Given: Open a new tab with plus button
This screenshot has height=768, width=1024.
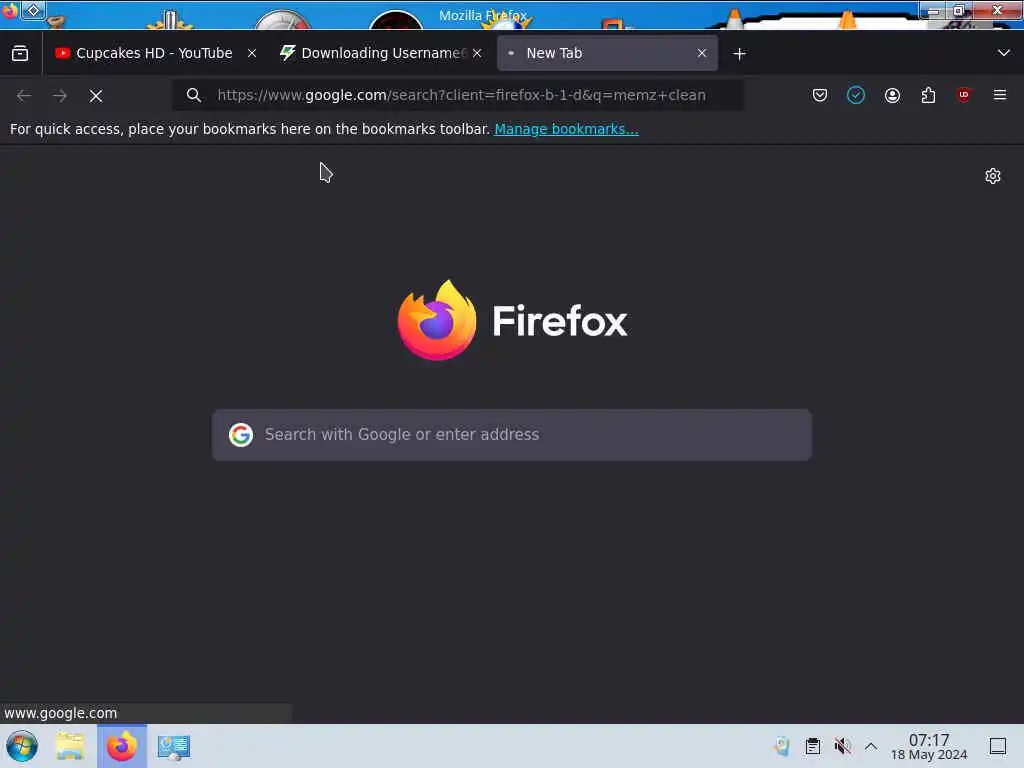Looking at the screenshot, I should [739, 54].
